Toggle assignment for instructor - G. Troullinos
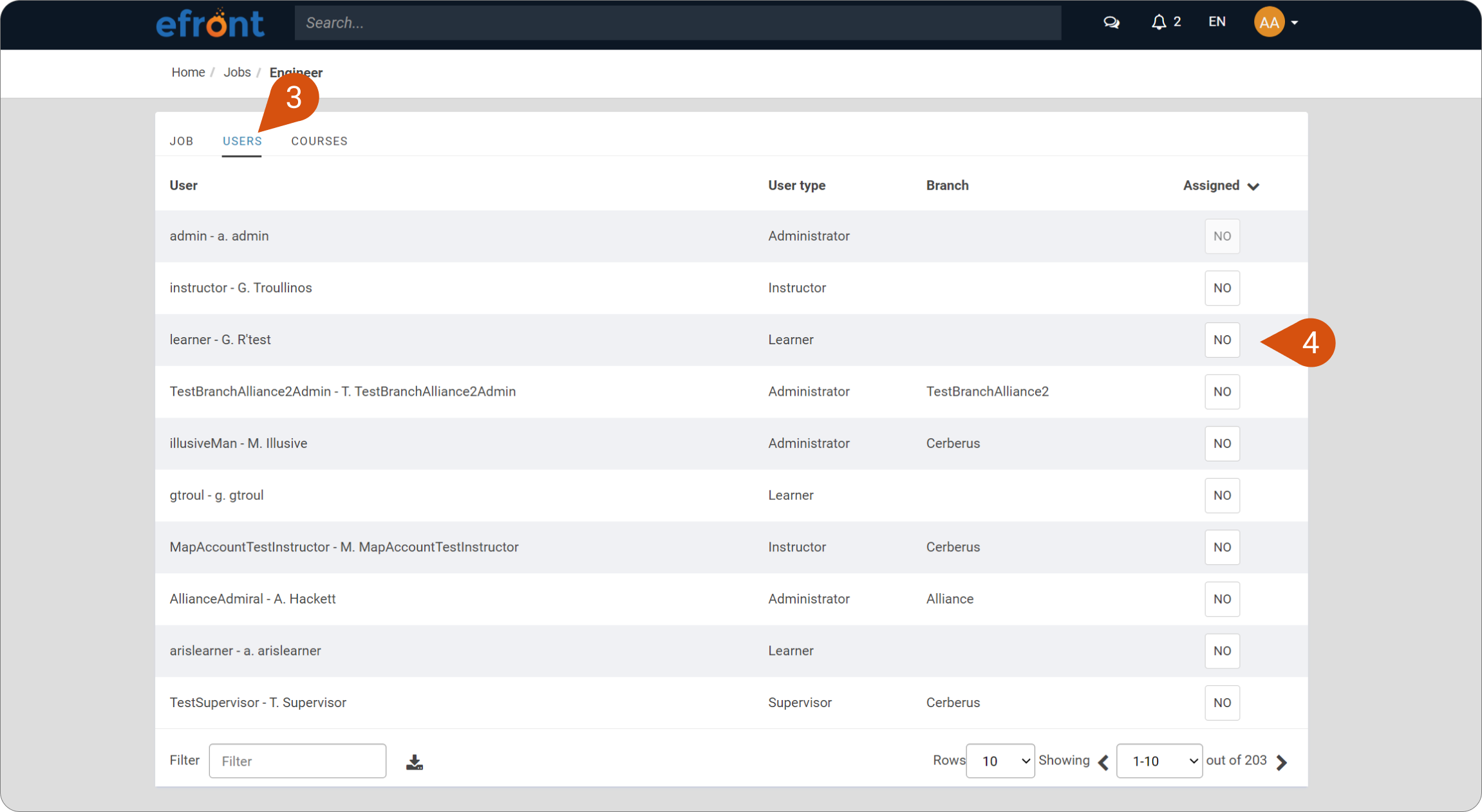Screen dimensions: 1482x812 tap(1222, 288)
